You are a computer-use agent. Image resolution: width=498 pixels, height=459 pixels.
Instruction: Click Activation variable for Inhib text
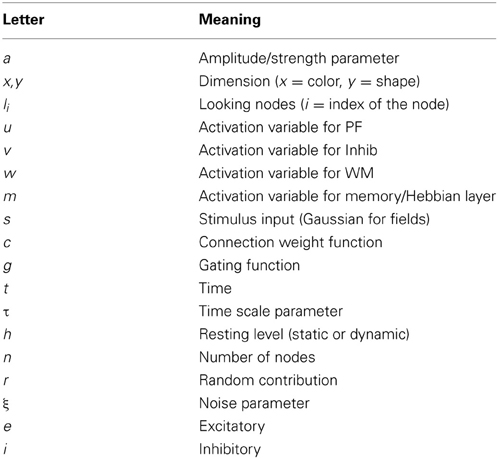pos(288,150)
